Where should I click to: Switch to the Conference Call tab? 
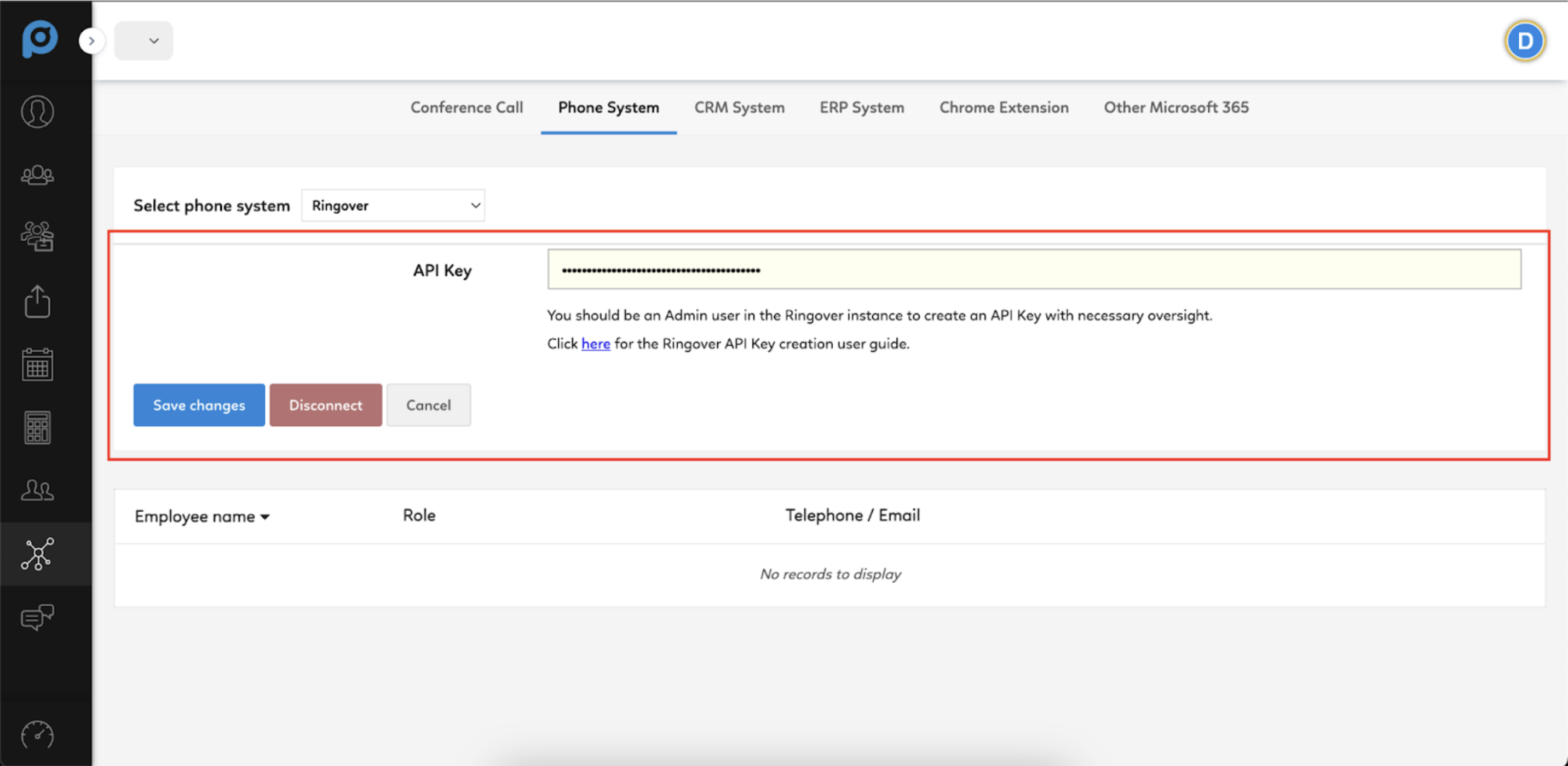click(x=466, y=107)
